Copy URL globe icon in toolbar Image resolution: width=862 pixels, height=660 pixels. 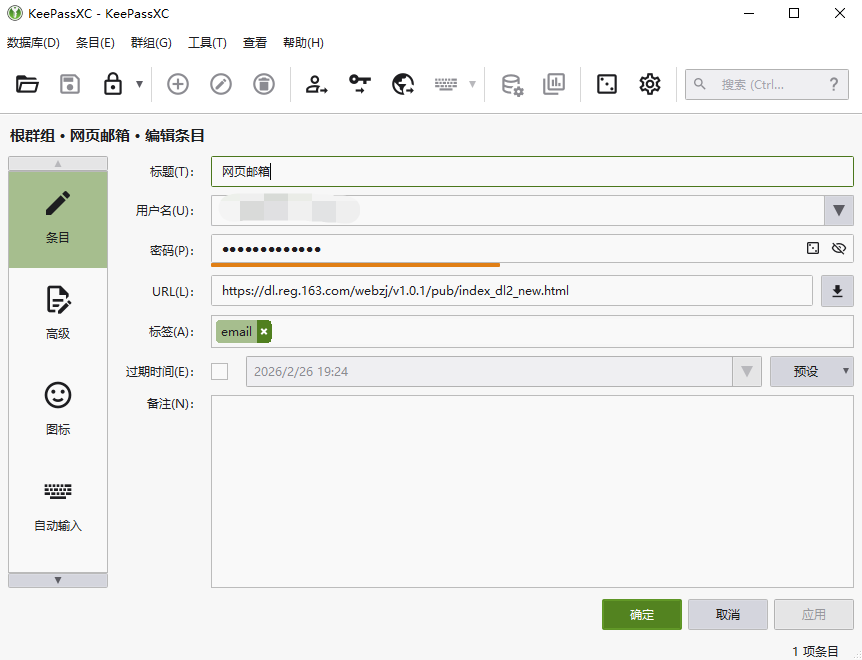(403, 84)
